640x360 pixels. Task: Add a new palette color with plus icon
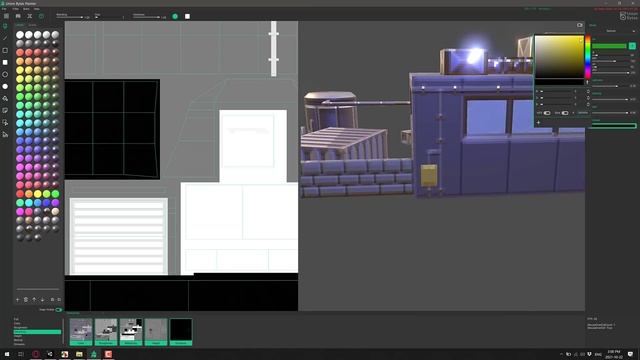pyautogui.click(x=17, y=300)
